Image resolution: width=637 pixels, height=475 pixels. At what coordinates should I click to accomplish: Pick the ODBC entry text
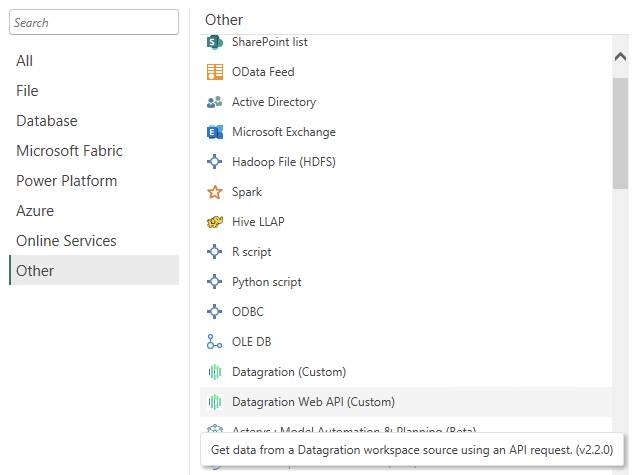[247, 312]
